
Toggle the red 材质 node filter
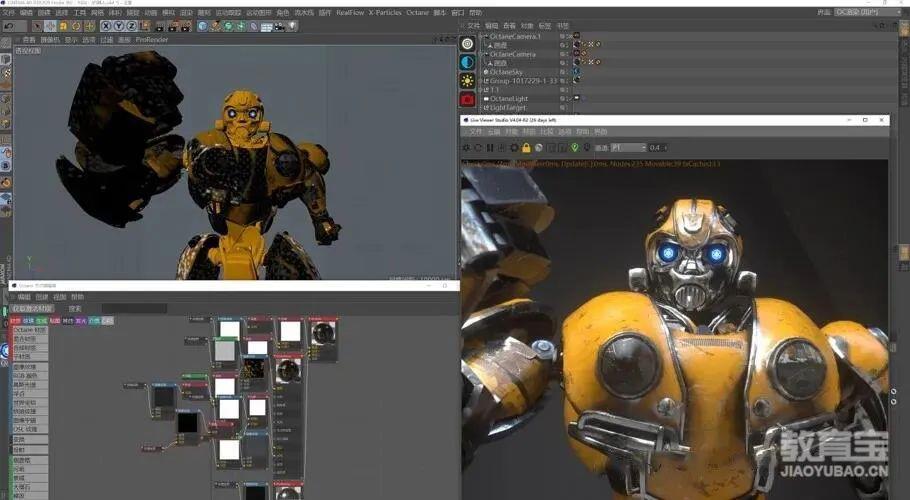coord(16,321)
